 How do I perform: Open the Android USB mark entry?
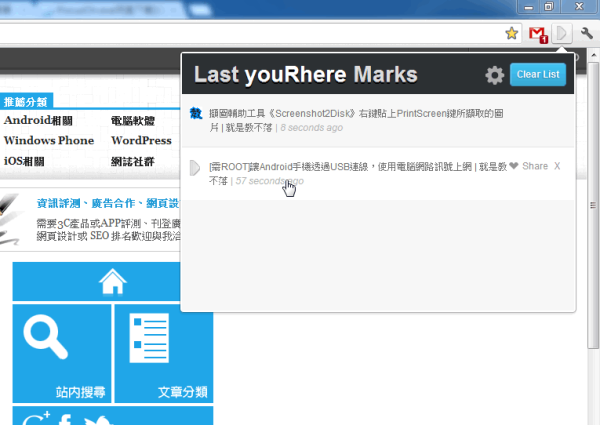(x=378, y=174)
